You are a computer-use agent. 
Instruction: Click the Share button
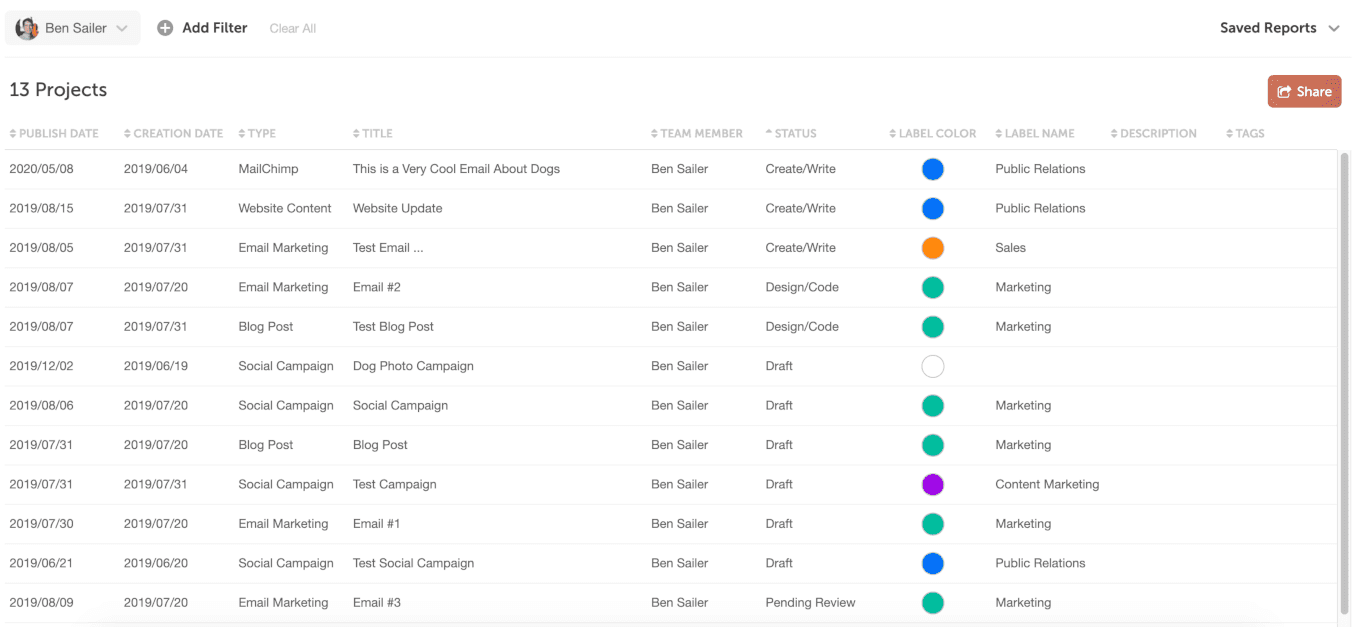tap(1304, 90)
